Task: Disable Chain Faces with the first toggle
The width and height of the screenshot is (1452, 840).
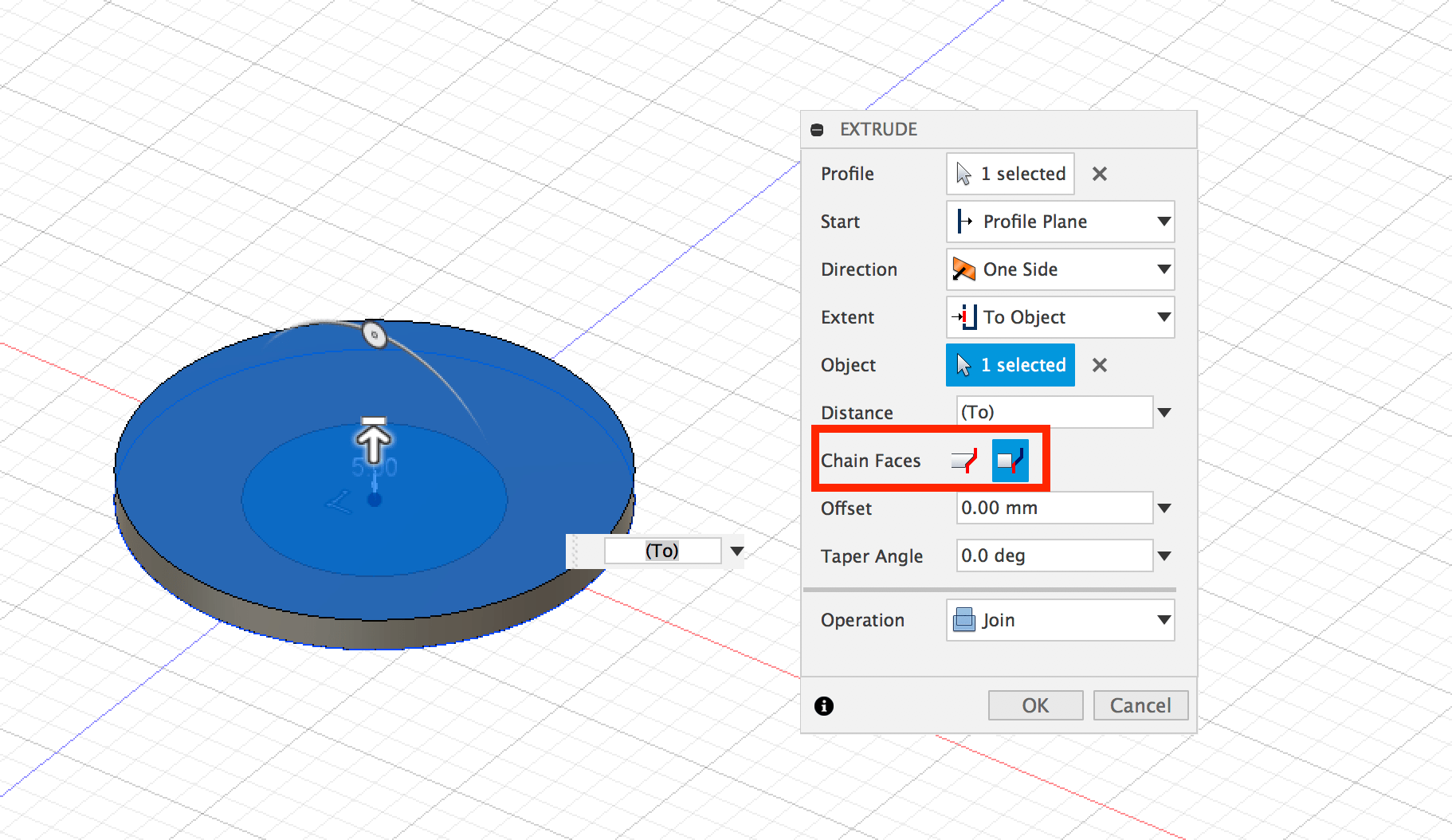Action: click(963, 460)
